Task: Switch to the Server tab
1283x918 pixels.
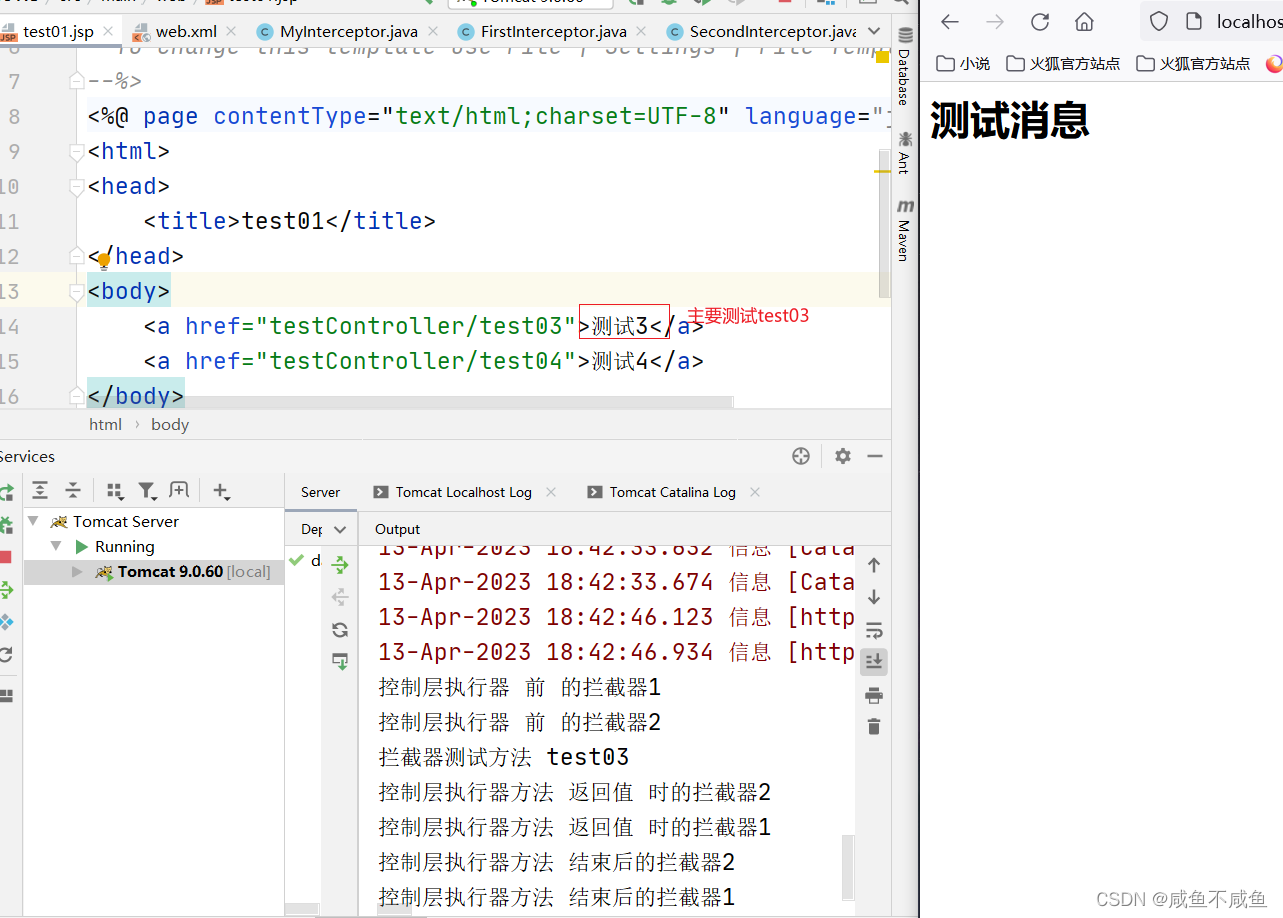Action: (320, 492)
